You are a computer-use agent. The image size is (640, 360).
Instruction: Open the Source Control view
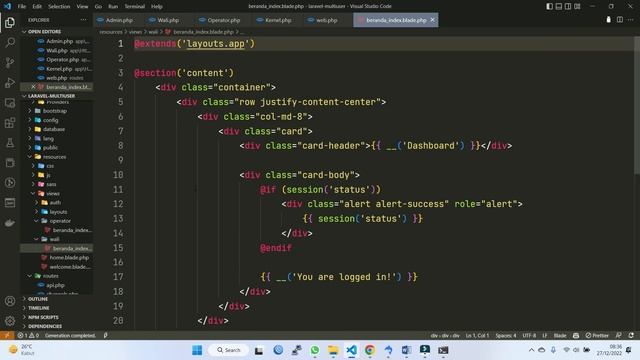[10, 62]
